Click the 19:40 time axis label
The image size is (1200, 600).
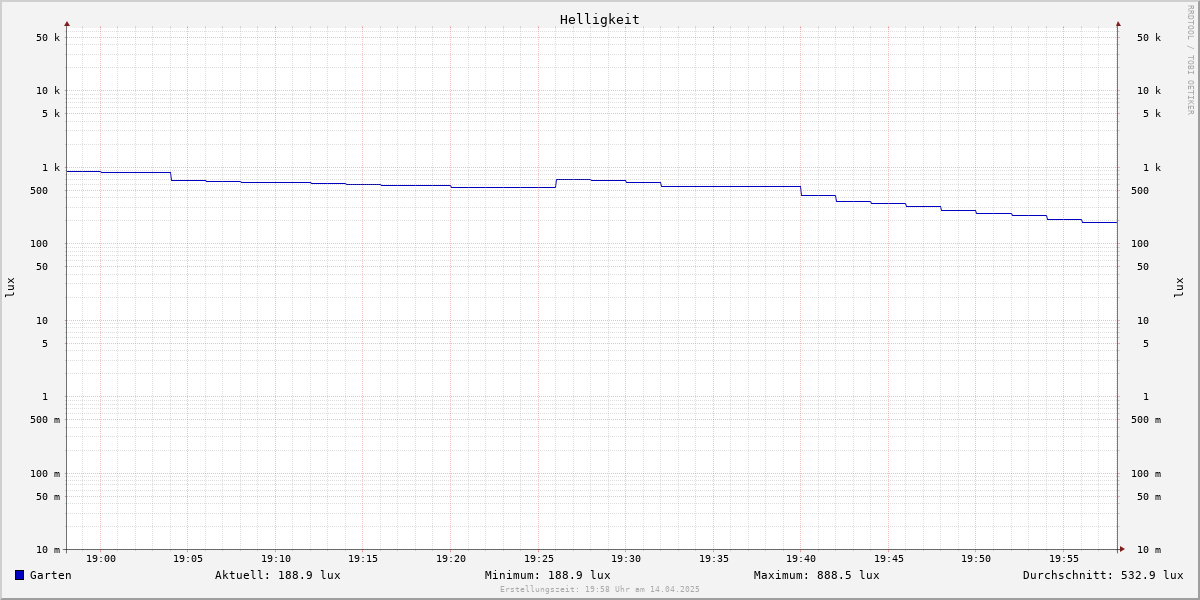tap(801, 559)
